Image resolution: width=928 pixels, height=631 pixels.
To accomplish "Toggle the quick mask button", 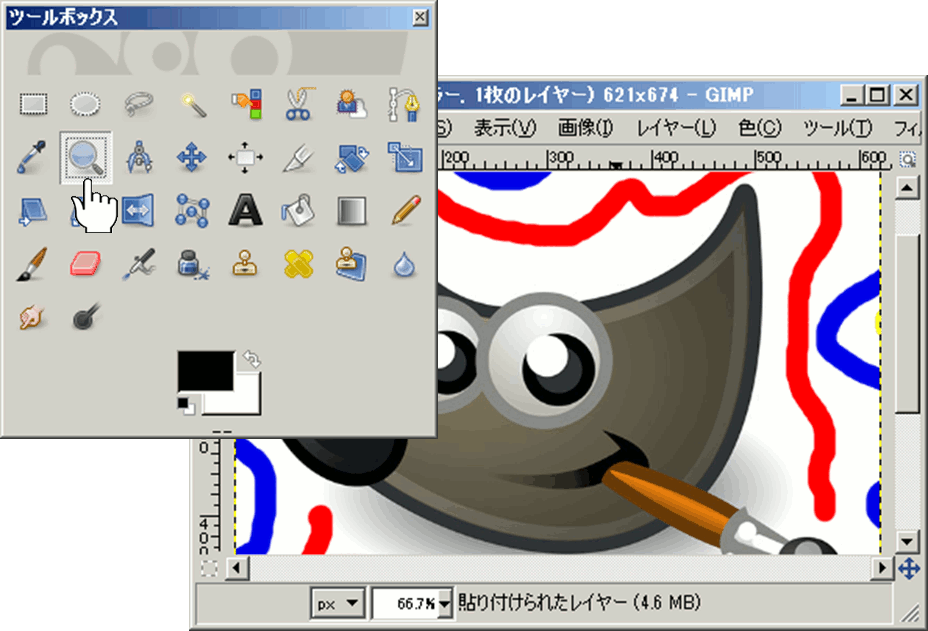I will coord(208,569).
